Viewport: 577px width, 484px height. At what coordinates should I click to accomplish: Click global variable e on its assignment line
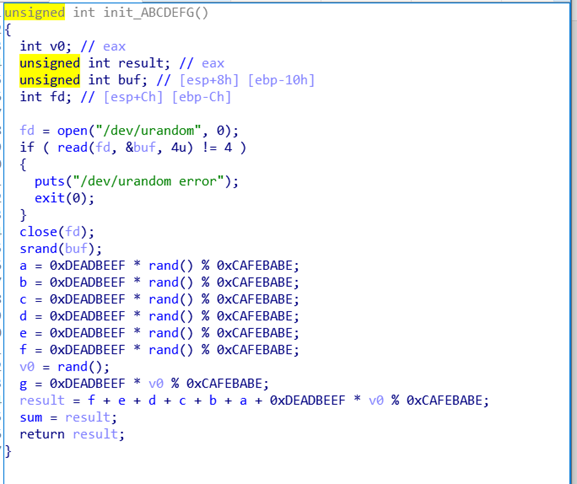click(x=23, y=333)
